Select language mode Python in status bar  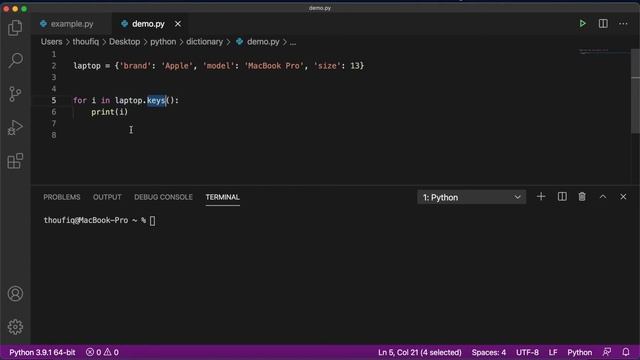580,352
